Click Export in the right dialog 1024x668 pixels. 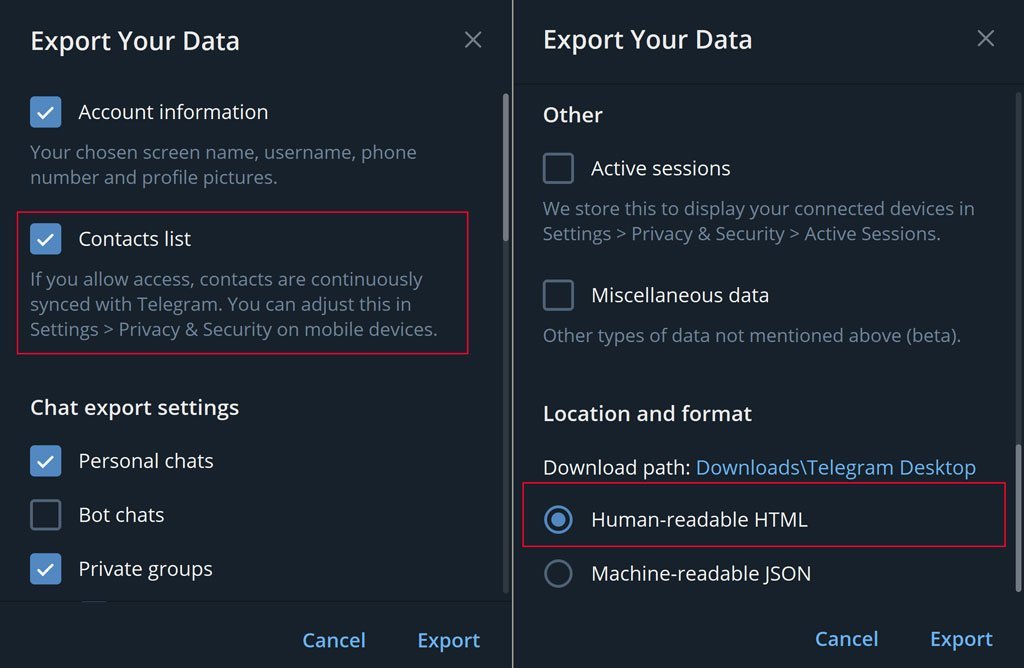point(961,639)
